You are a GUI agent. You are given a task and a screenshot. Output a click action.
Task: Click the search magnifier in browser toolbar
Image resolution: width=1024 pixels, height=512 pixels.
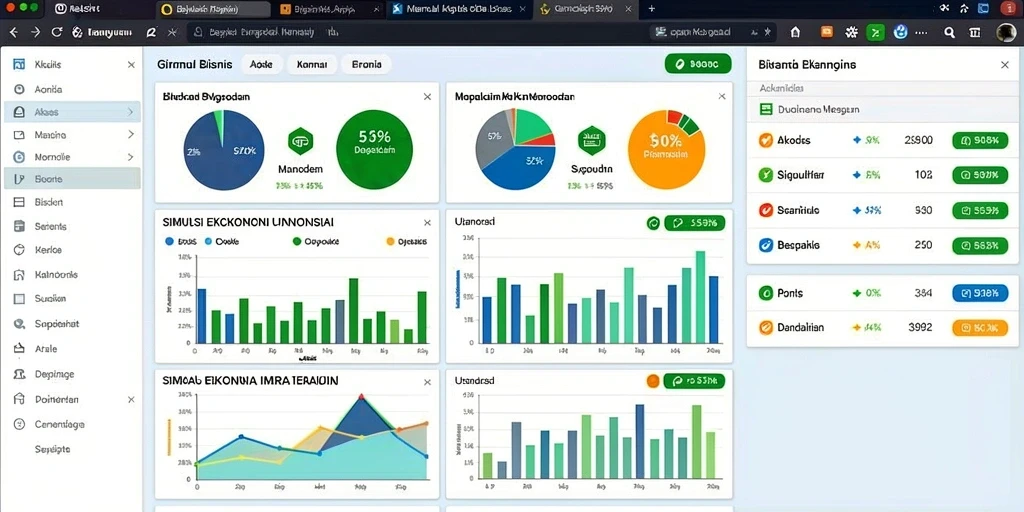click(950, 32)
